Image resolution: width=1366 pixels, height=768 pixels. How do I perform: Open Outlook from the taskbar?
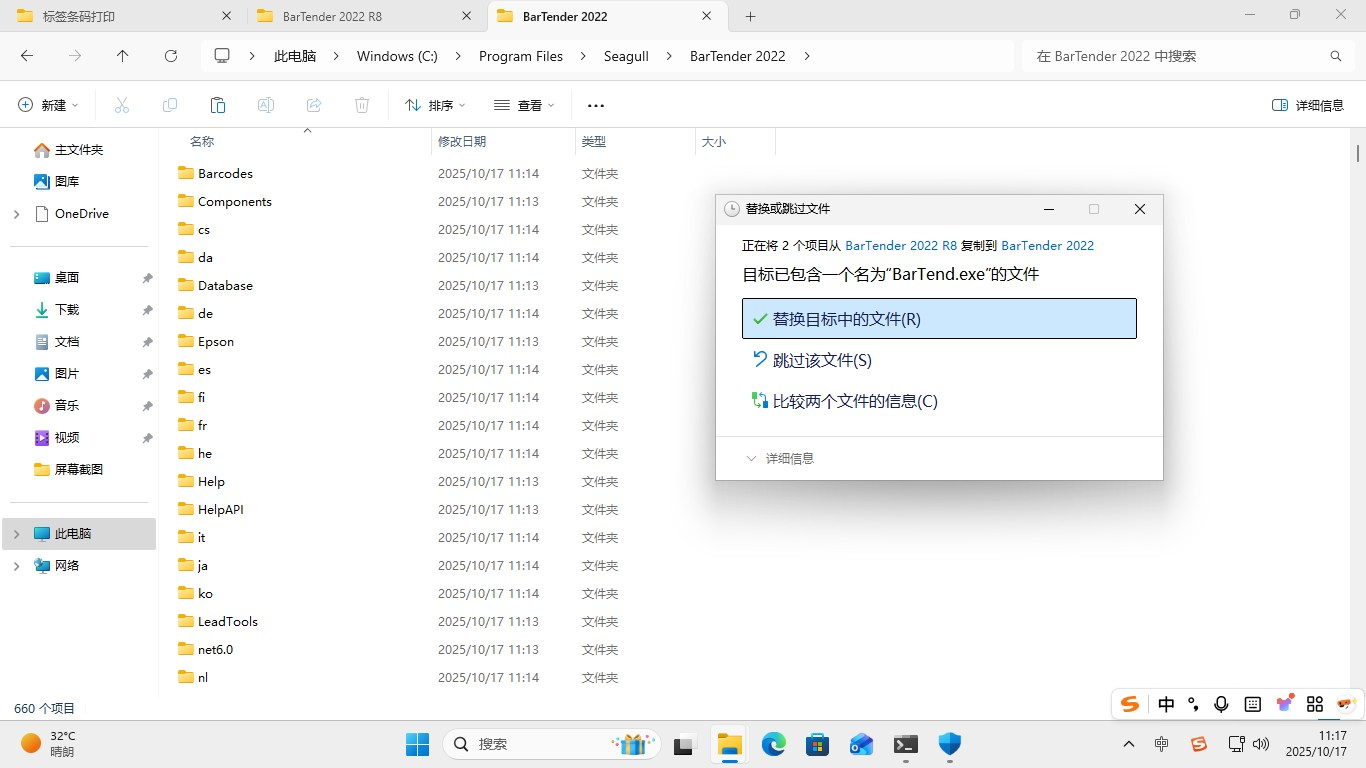pyautogui.click(x=862, y=744)
